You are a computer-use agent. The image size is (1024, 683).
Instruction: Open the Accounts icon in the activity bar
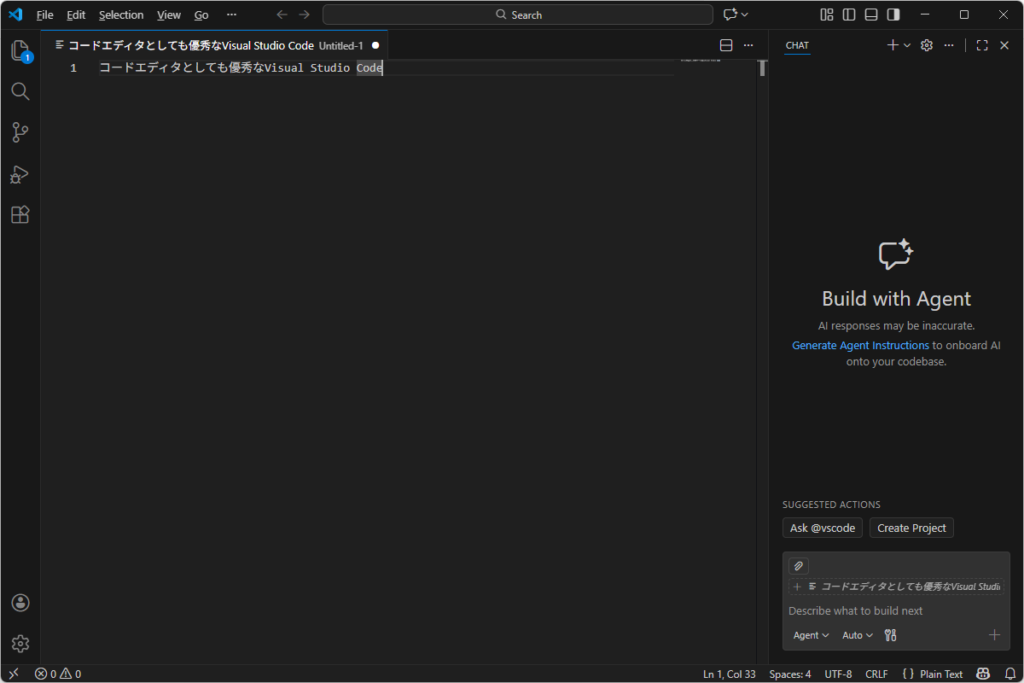[x=20, y=602]
